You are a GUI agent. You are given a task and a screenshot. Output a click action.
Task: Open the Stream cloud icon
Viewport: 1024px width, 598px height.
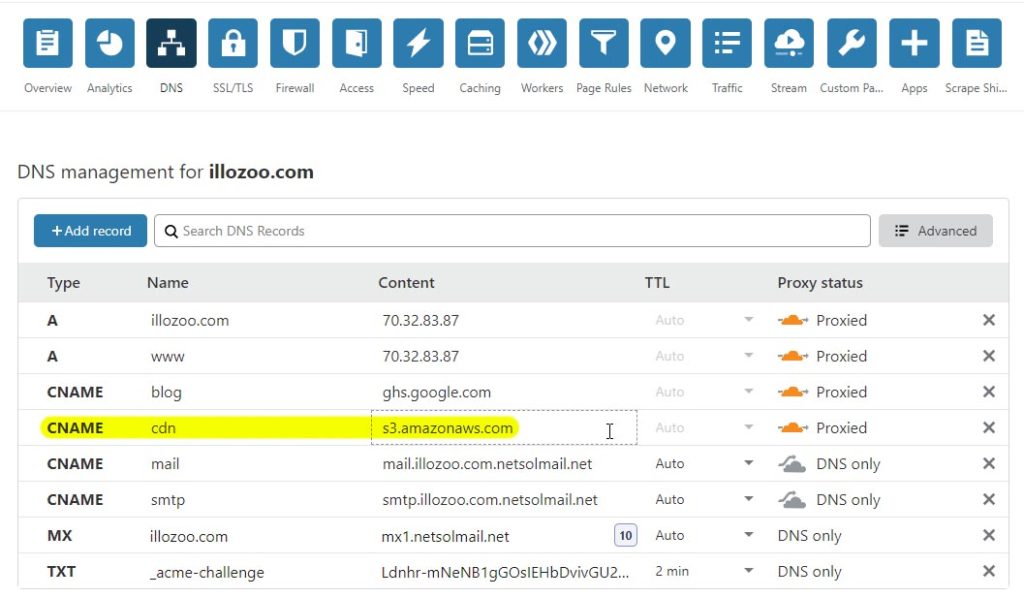click(789, 43)
